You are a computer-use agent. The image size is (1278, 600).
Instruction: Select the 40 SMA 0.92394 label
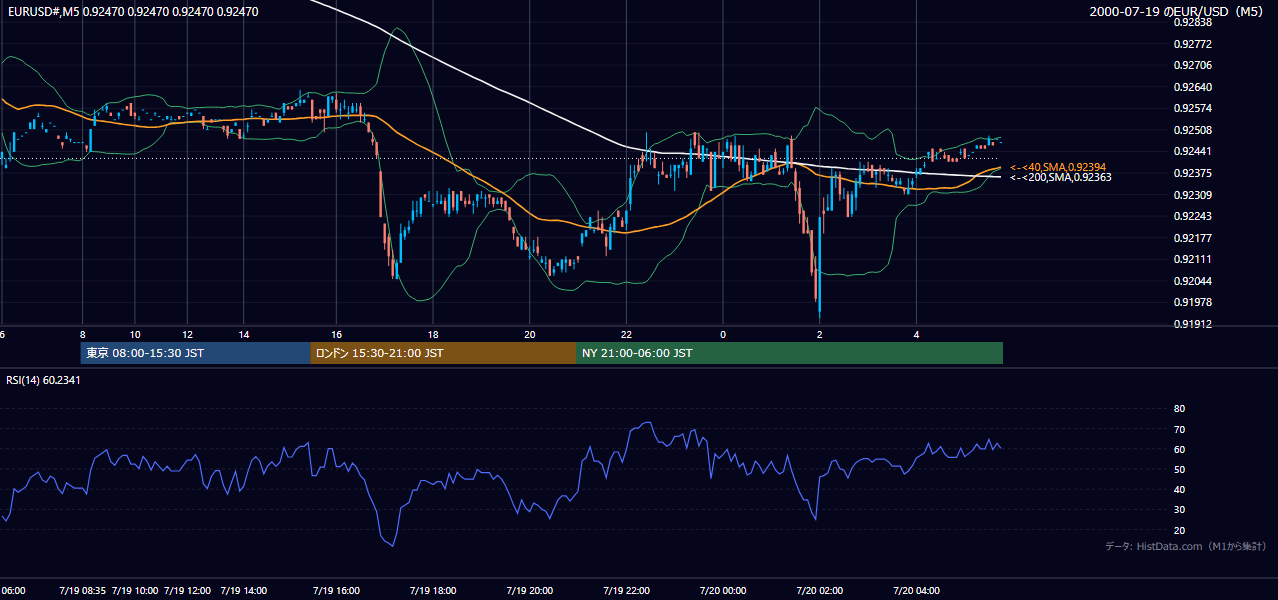point(1058,167)
